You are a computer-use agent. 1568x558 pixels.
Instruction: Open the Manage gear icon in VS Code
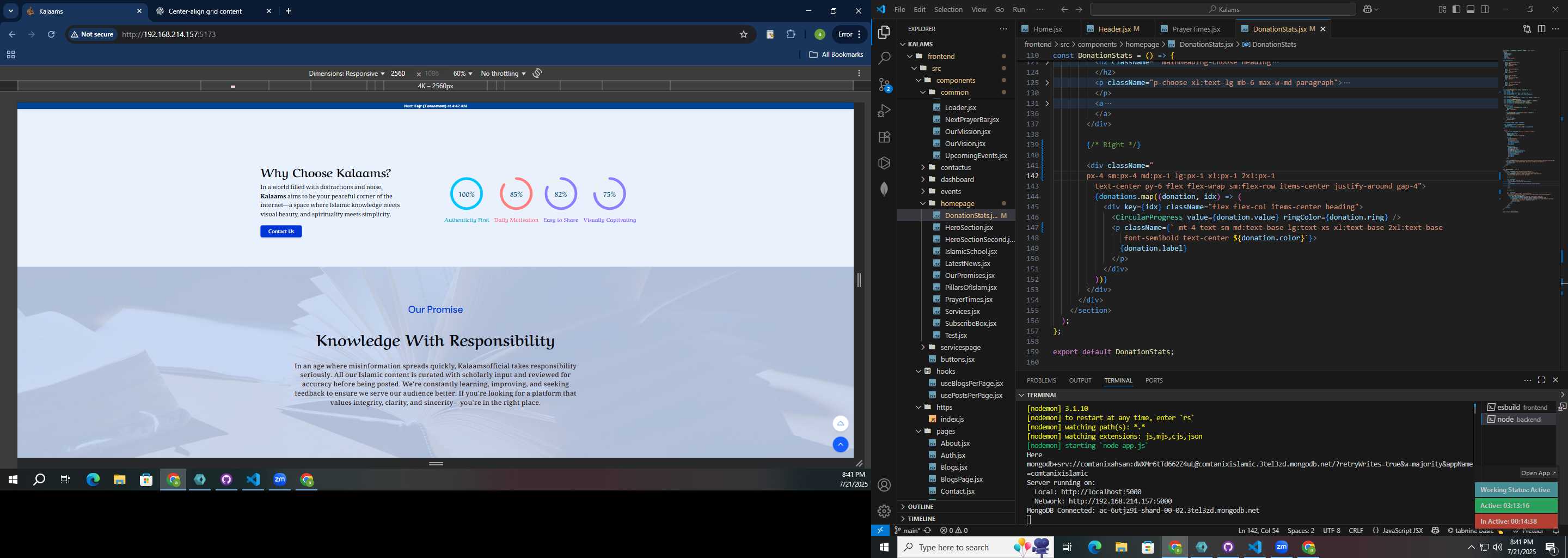coord(884,511)
